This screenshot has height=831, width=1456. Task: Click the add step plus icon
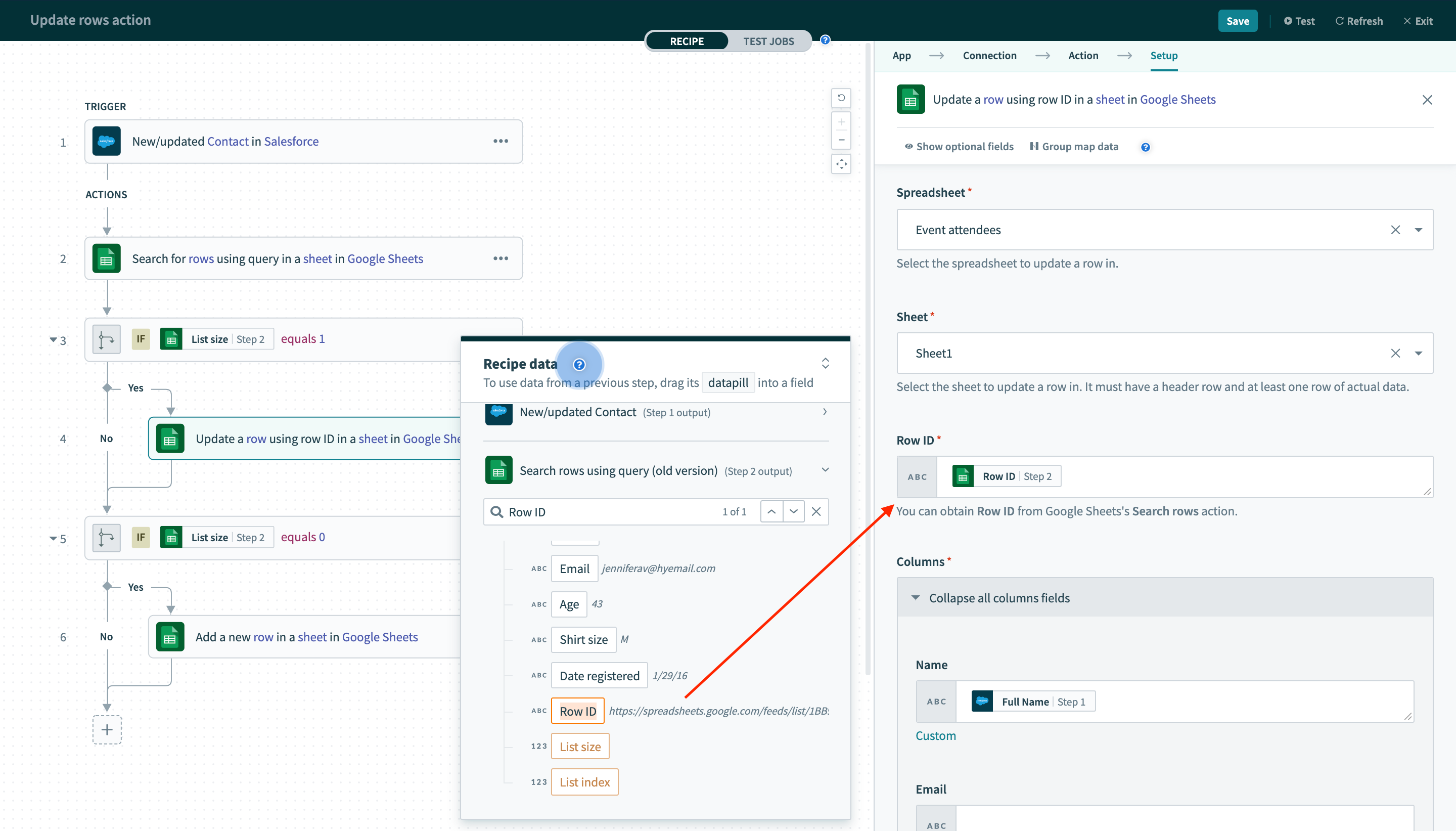[x=107, y=729]
